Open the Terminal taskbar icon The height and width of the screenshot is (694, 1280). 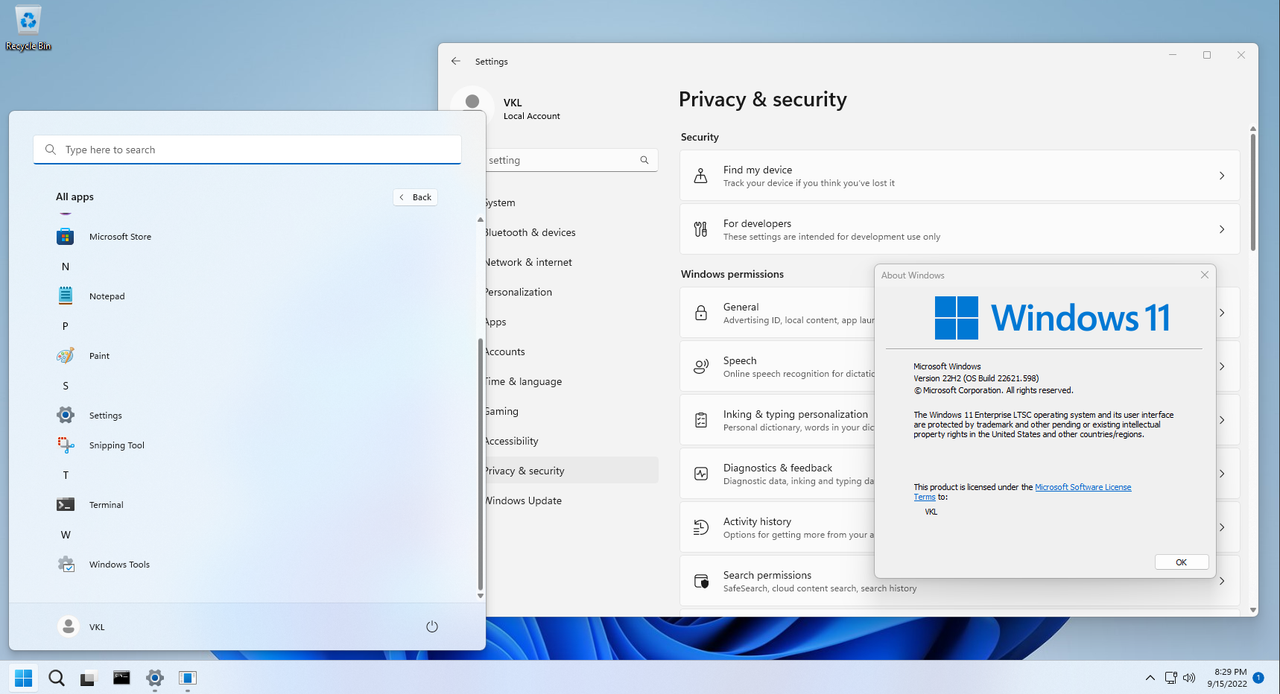point(121,678)
